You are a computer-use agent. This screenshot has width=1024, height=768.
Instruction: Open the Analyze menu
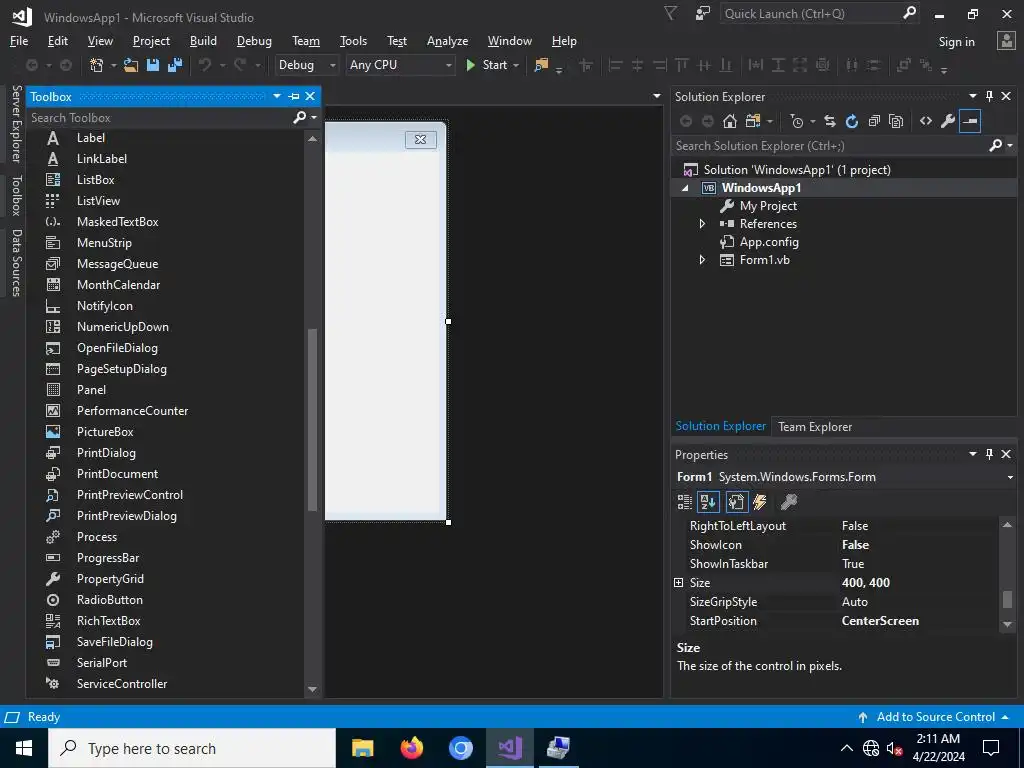(447, 40)
